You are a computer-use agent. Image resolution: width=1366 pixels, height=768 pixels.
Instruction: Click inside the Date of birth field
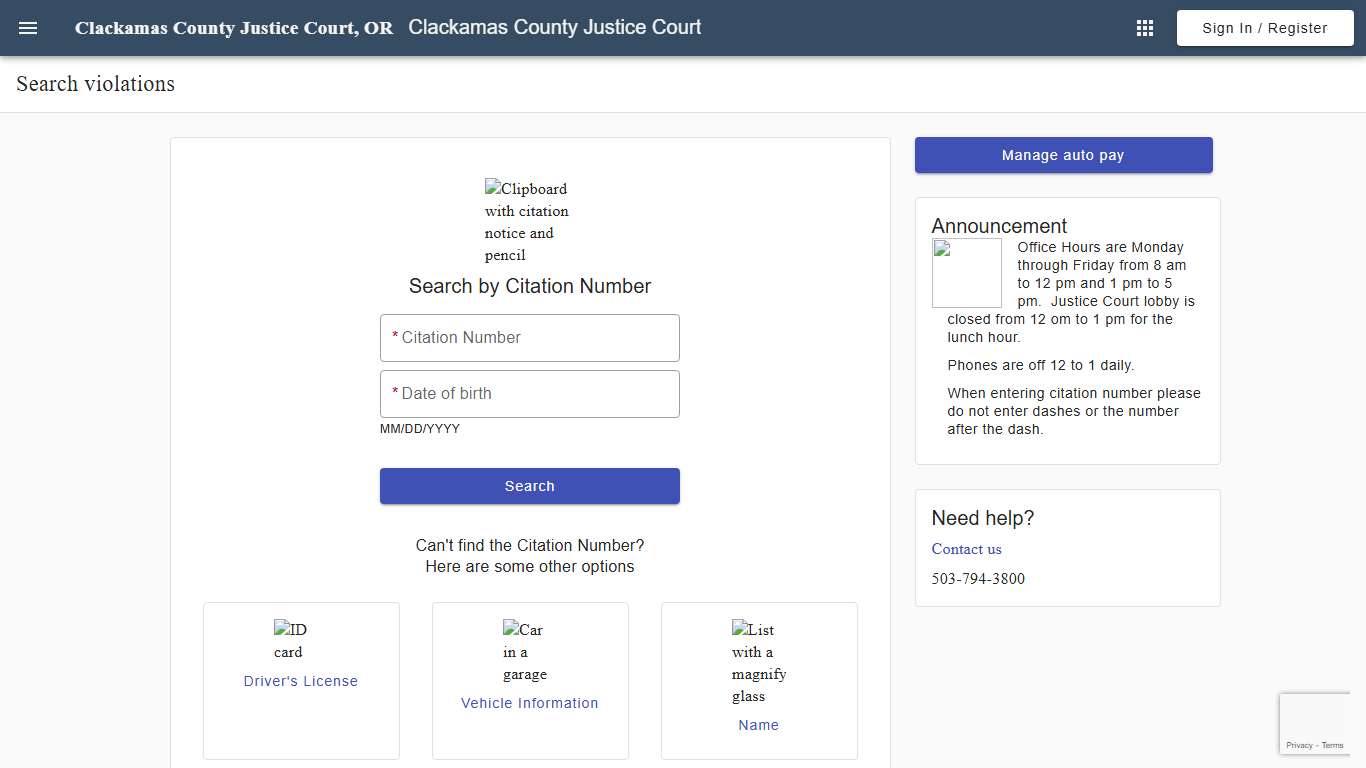coord(529,393)
